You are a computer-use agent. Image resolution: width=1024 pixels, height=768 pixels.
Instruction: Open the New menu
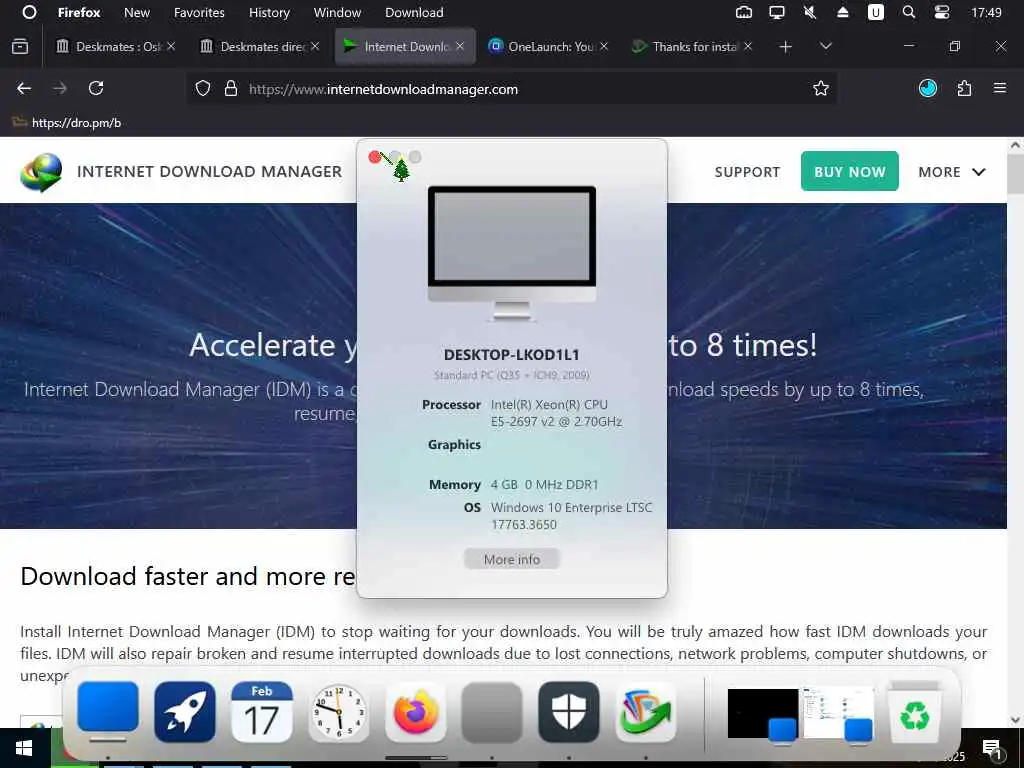[136, 12]
